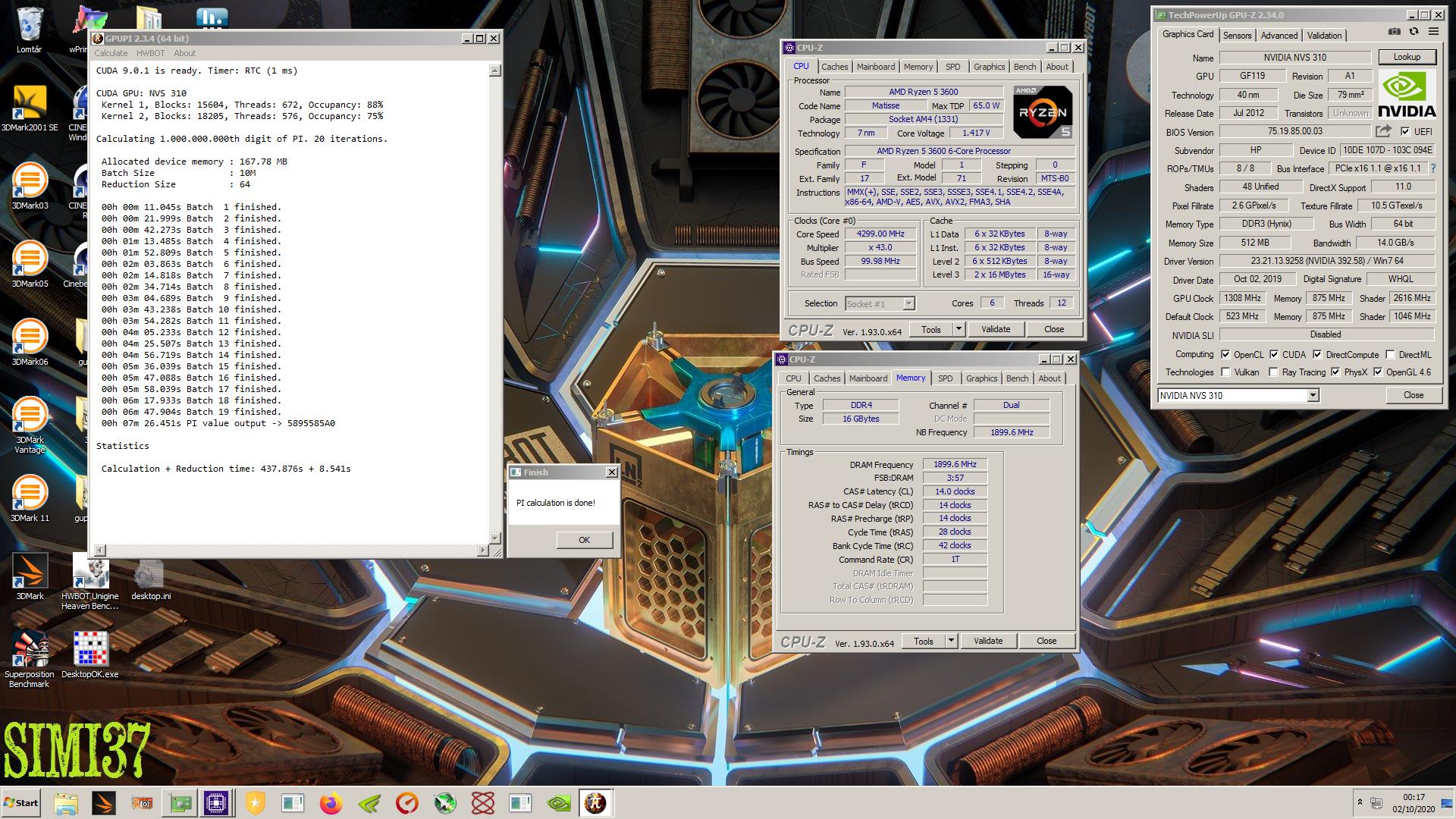
Task: Click the Bus Interface question mark icon
Action: (x=1432, y=168)
